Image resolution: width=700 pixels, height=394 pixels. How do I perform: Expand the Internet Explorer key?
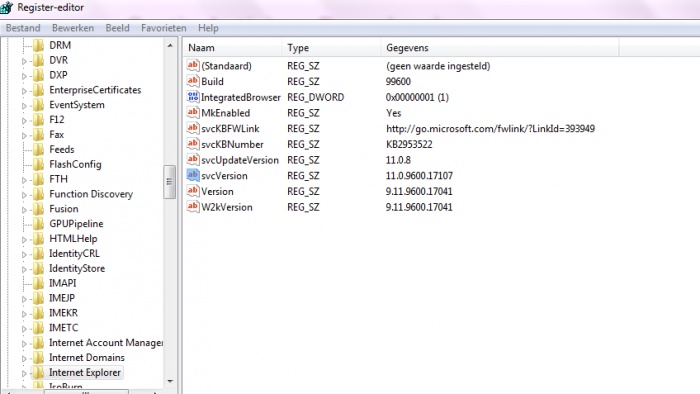pos(24,373)
